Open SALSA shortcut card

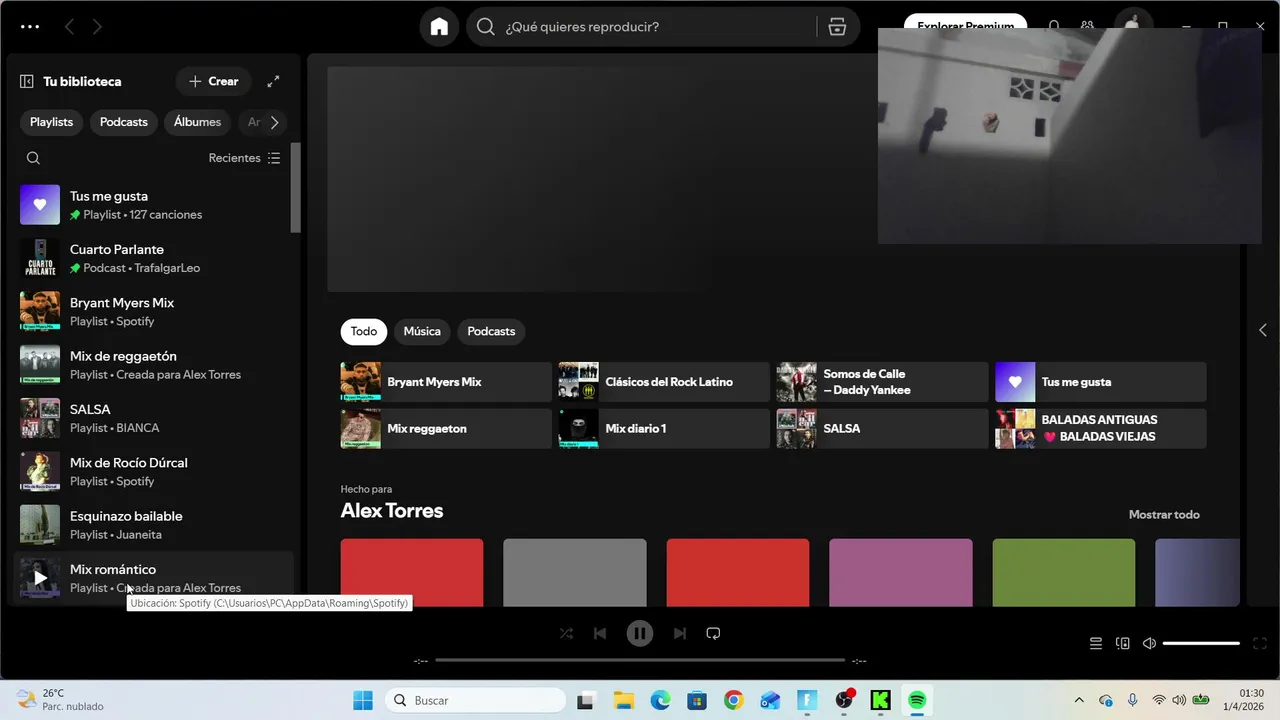point(882,428)
